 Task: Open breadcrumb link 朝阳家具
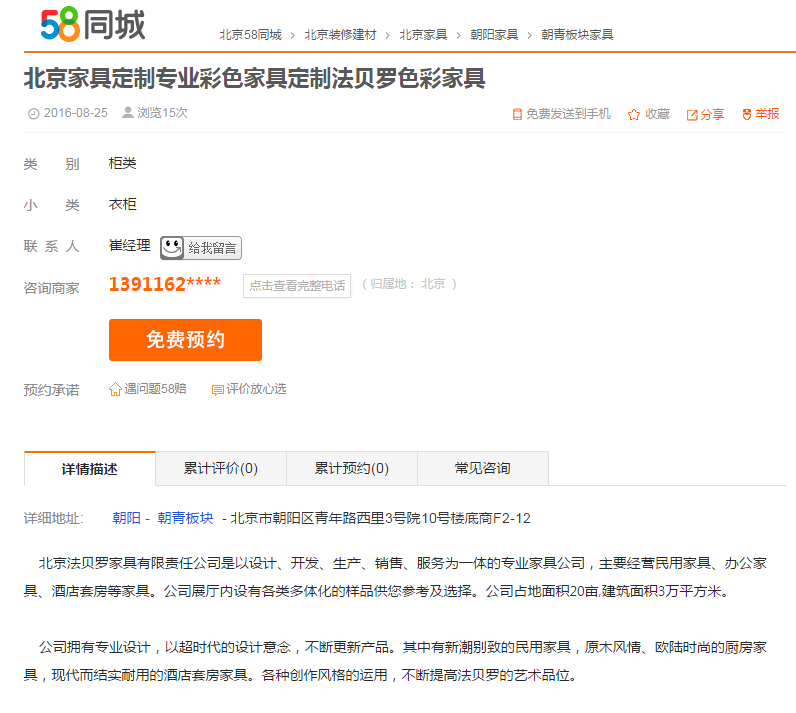pos(494,35)
